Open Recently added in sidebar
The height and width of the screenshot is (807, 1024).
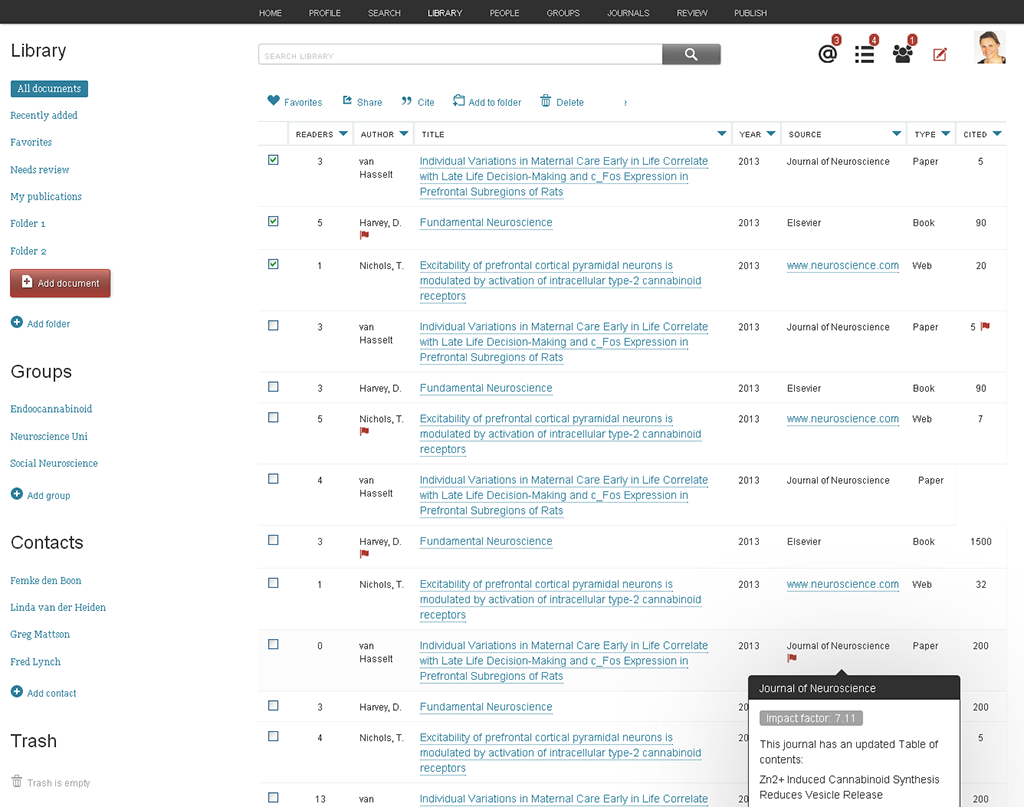44,115
